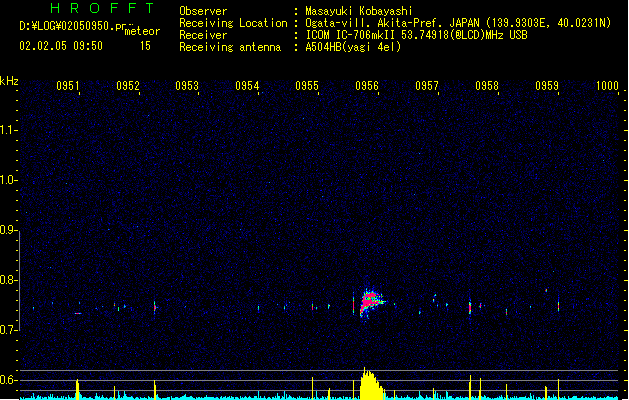Click the gray frequency range bar on left axis
The width and height of the screenshot is (629, 400).
pyautogui.click(x=20, y=280)
